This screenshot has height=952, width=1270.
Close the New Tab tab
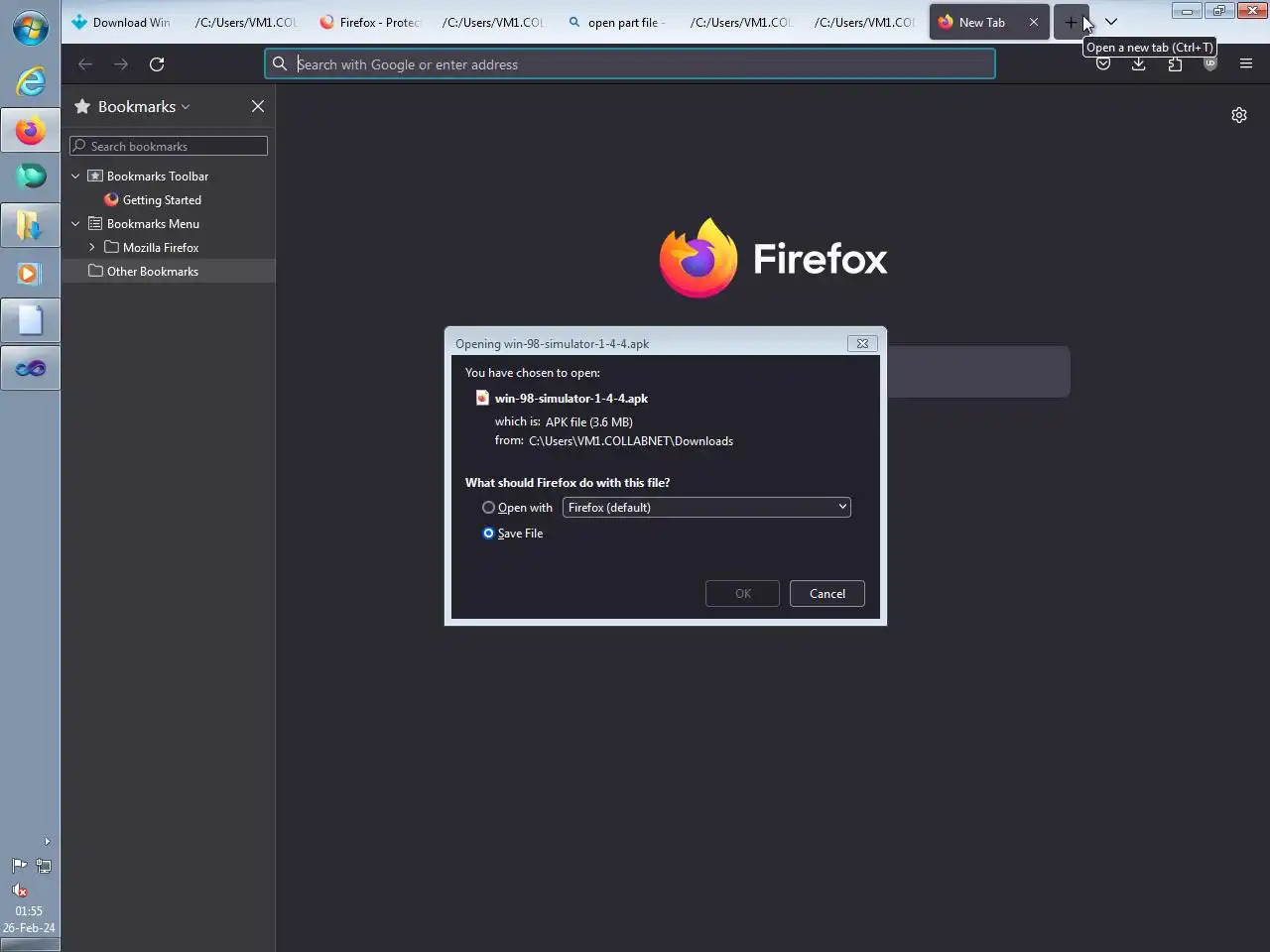click(x=1034, y=22)
